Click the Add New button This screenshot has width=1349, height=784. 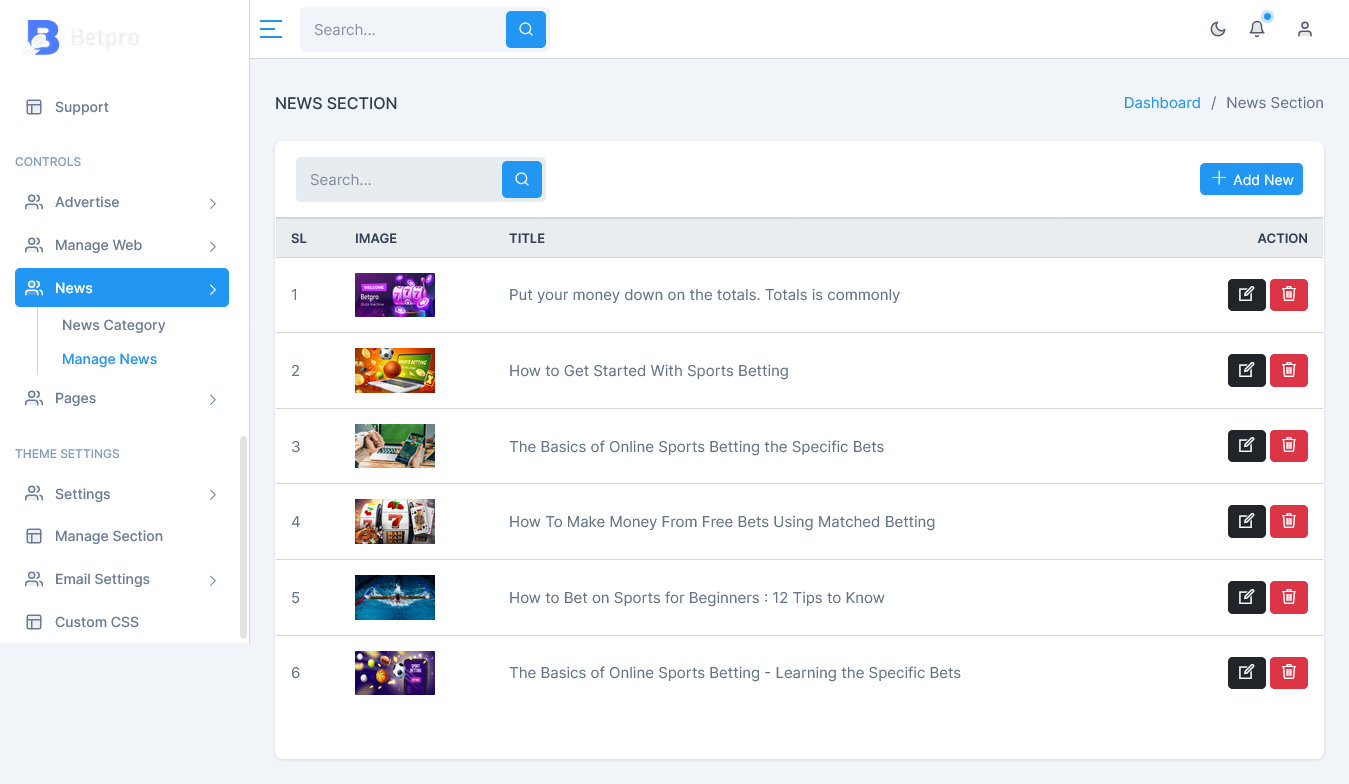1251,179
